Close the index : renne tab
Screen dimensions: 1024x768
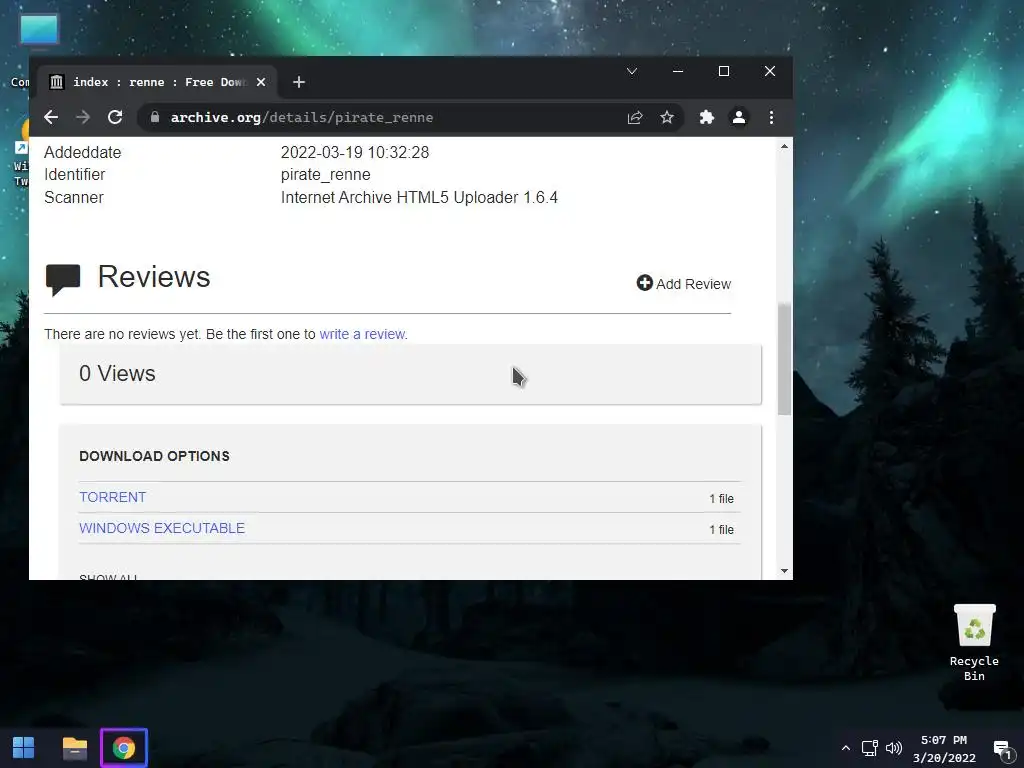click(261, 82)
